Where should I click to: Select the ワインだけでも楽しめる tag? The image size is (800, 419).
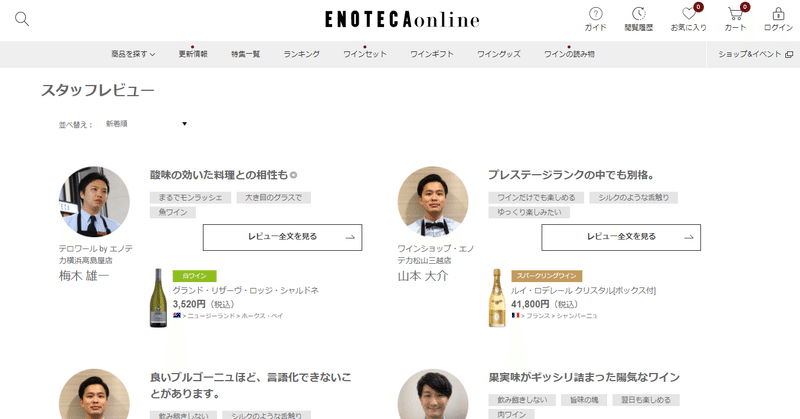536,198
